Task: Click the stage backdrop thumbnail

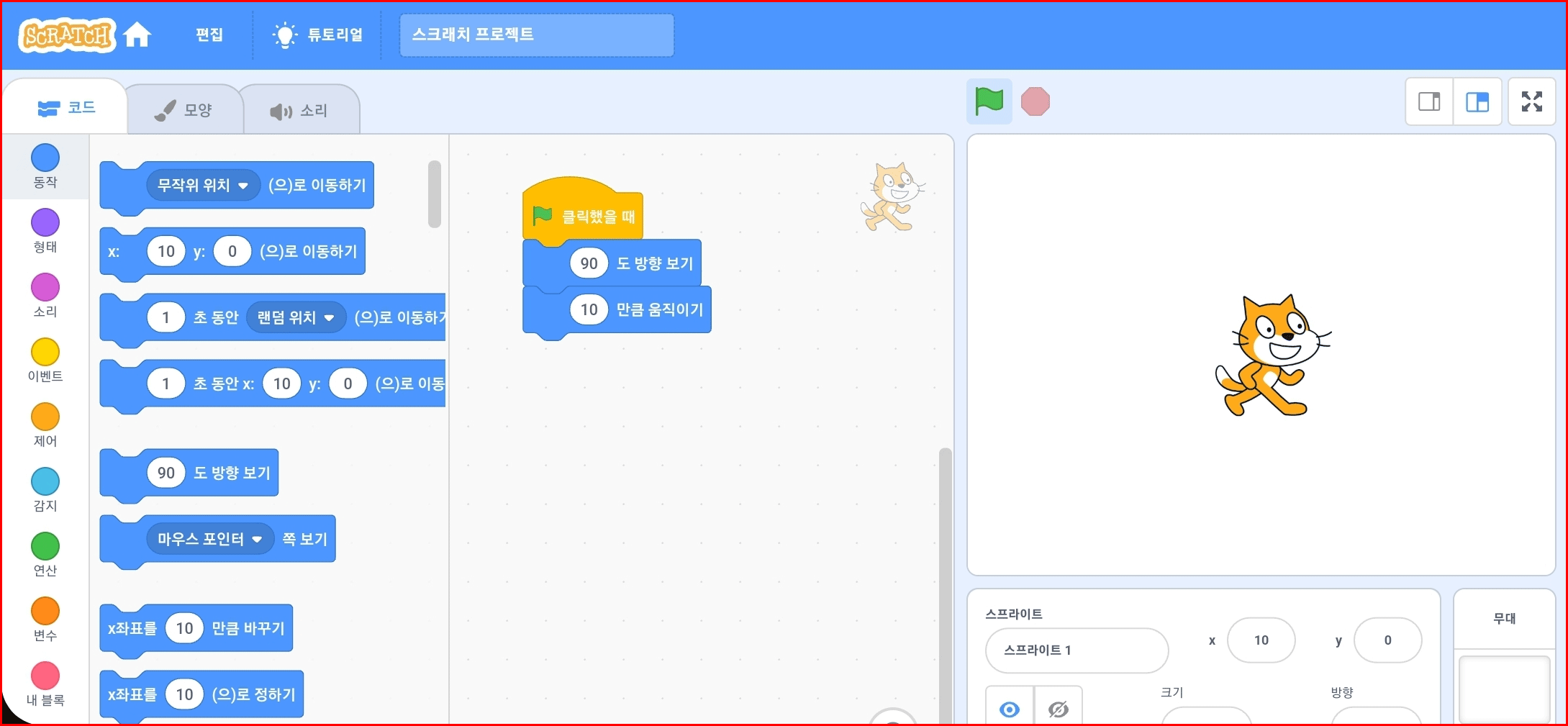Action: tap(1504, 689)
